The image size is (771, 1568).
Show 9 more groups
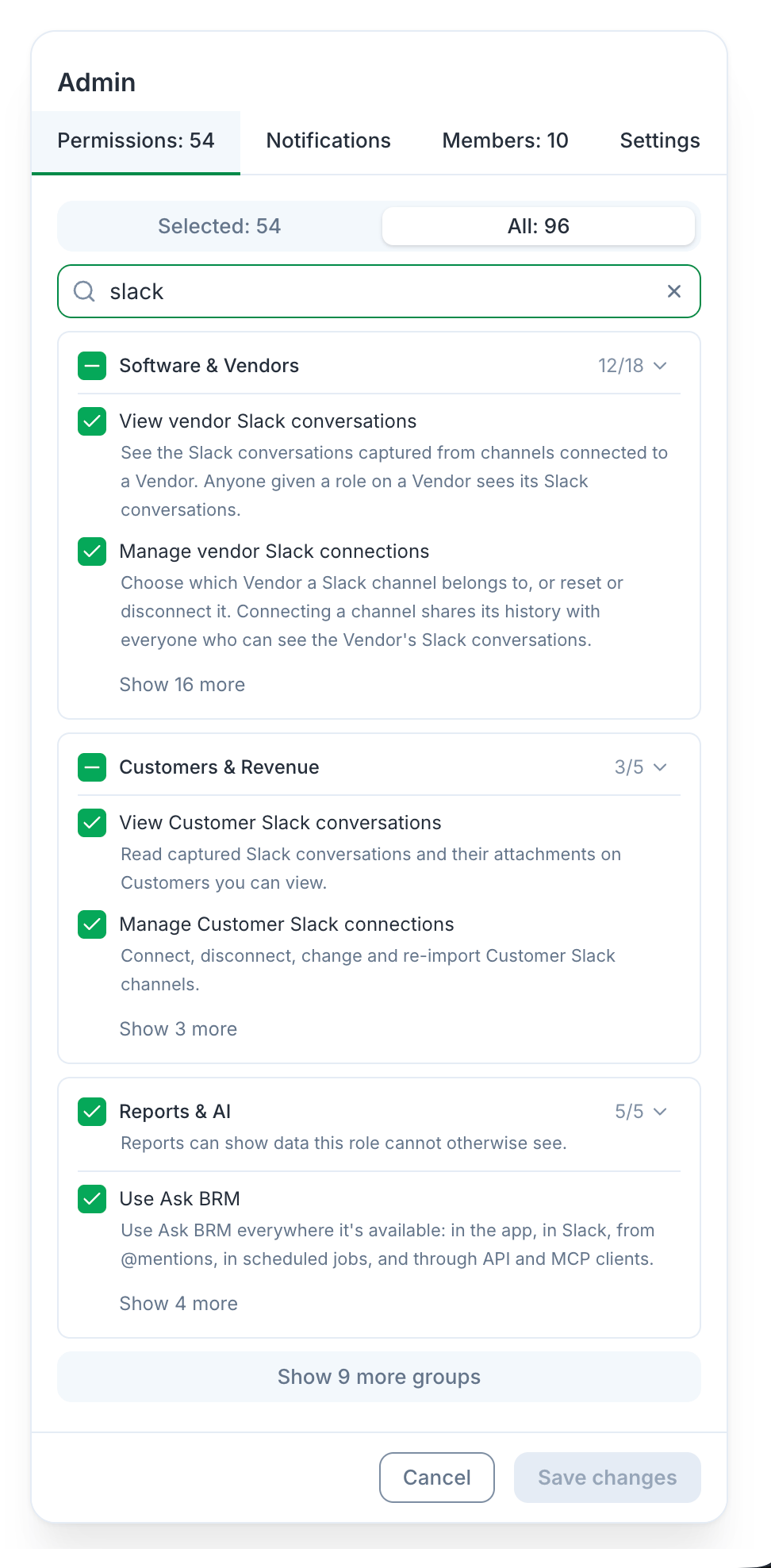click(x=379, y=1377)
